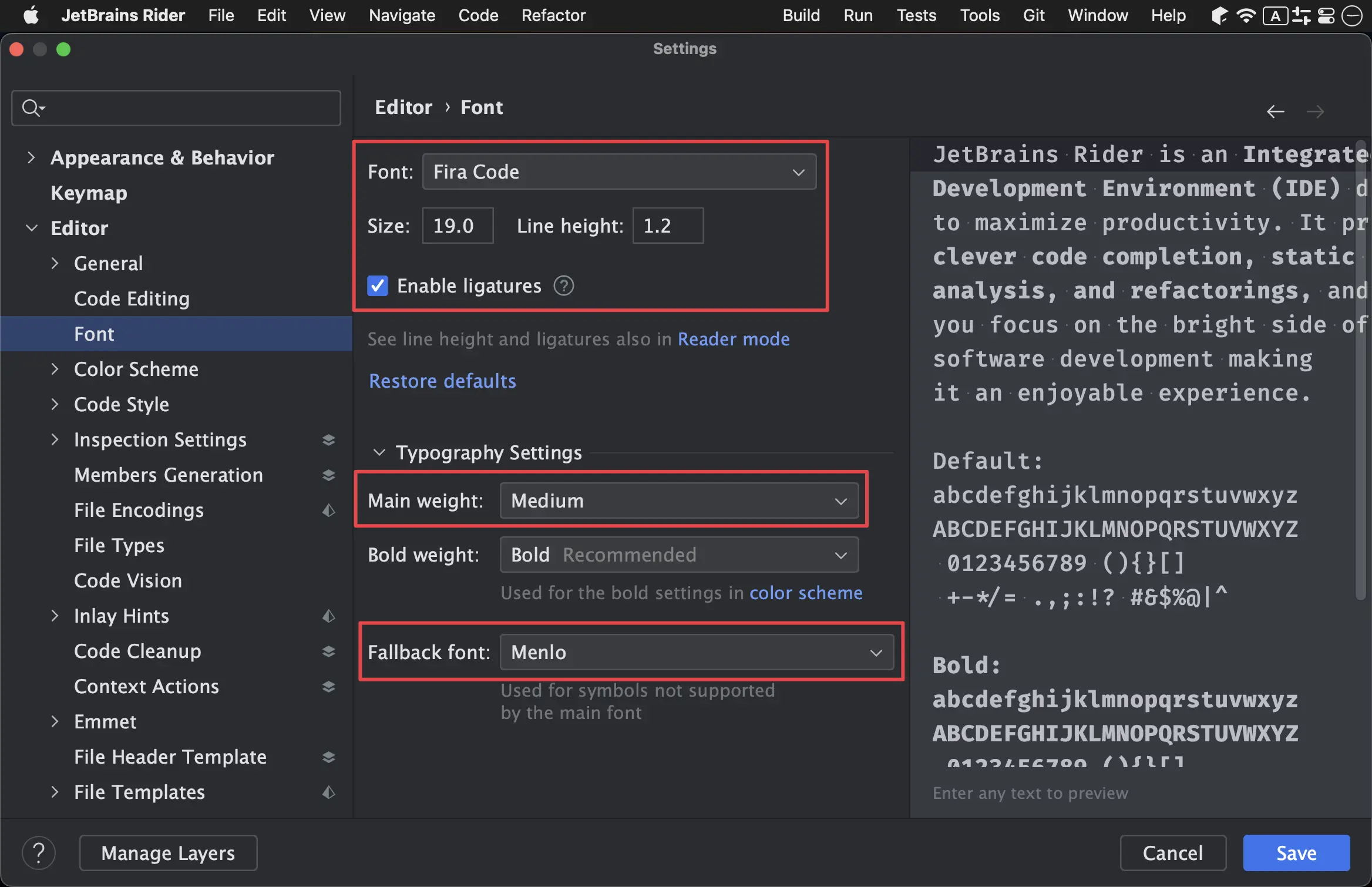Click the layer icon beside File Header Template
The width and height of the screenshot is (1372, 887).
(x=329, y=757)
